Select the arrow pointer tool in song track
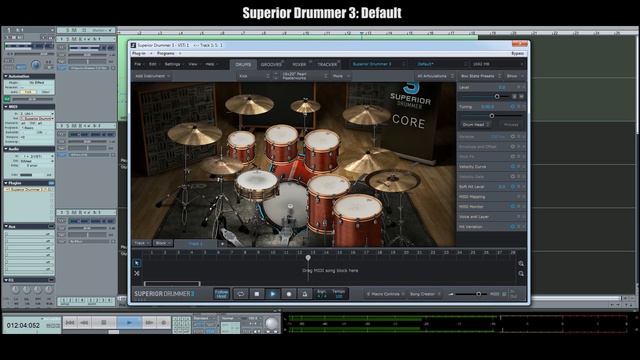Viewport: 640px width, 360px height. pos(137,263)
